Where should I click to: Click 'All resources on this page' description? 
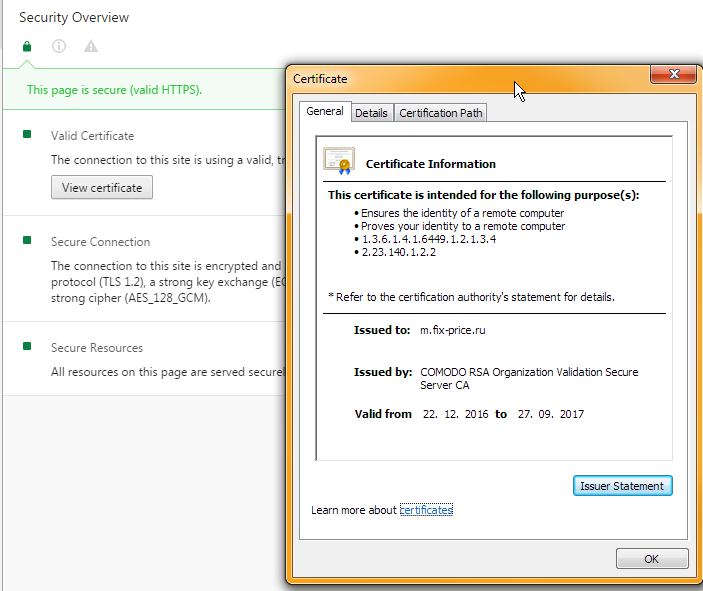coord(168,372)
